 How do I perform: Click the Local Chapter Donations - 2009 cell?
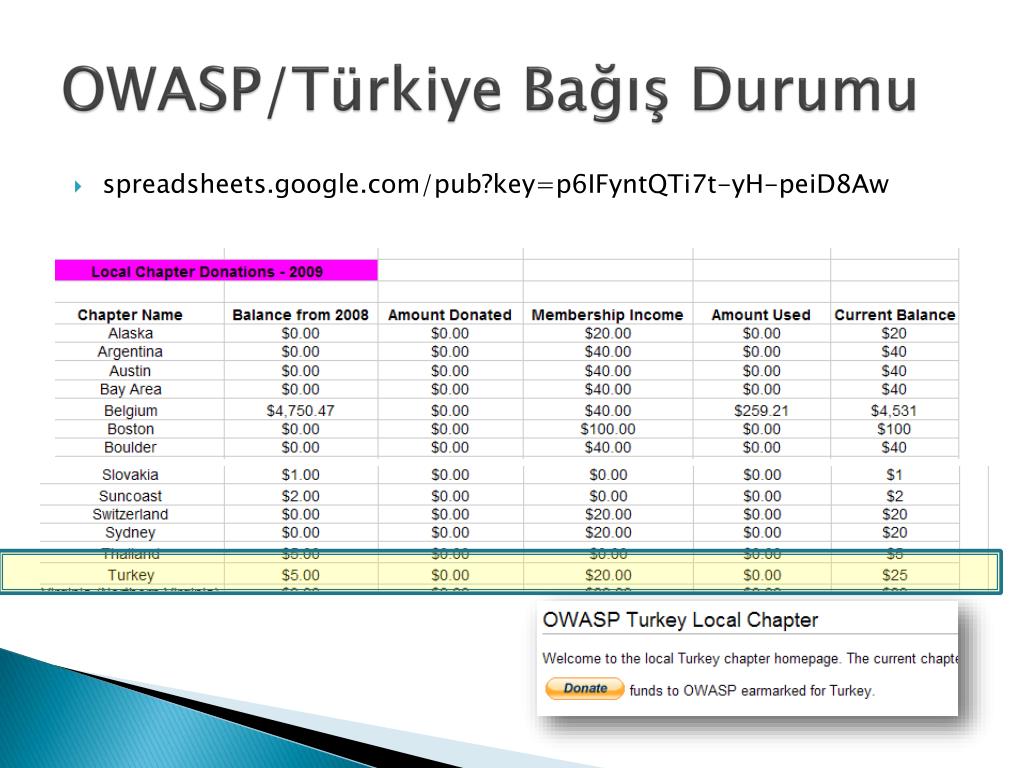216,271
